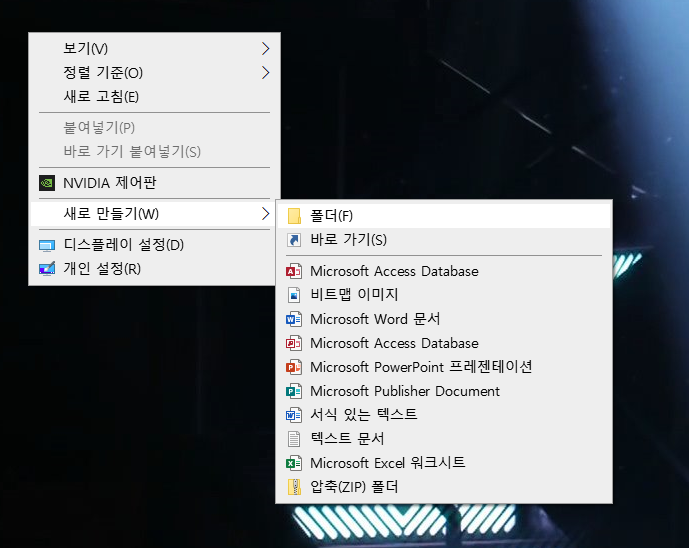Expand the 새로 만들기(W) arrow
The height and width of the screenshot is (548, 689).
[265, 214]
